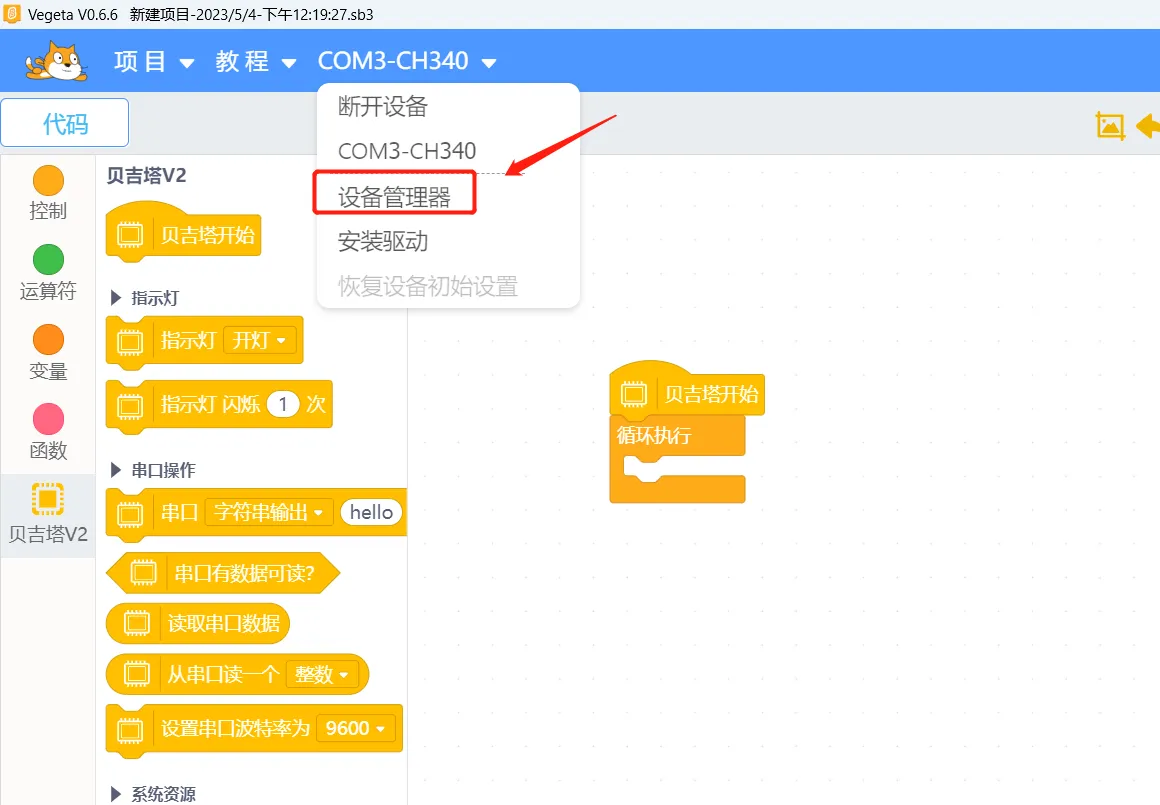
Task: Select the 函数 pink category icon
Action: 48,419
